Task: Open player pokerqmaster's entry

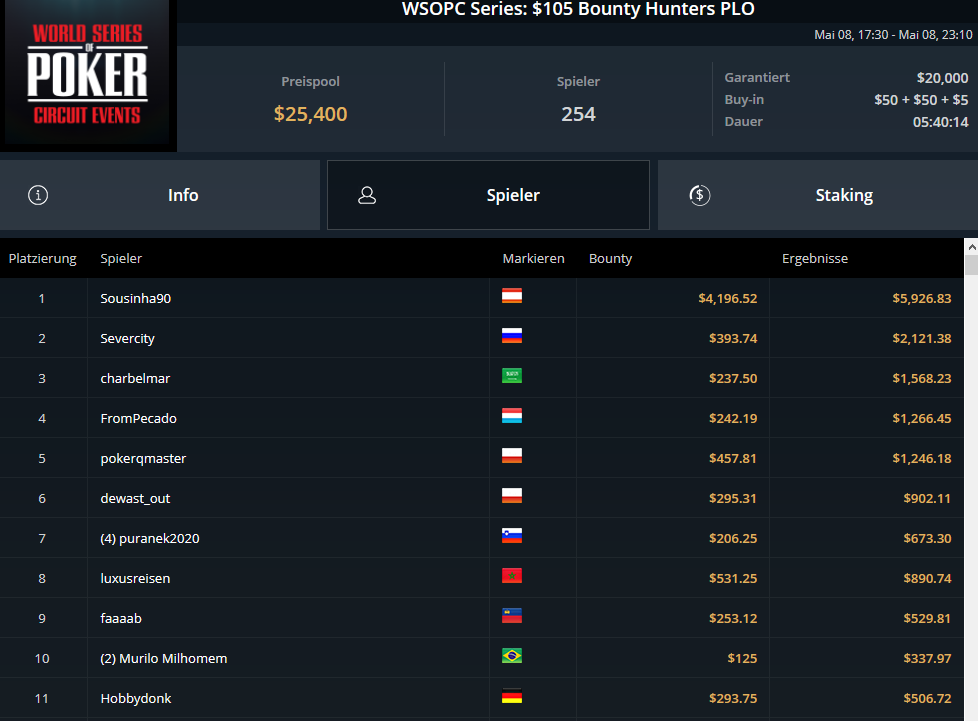Action: [x=143, y=458]
